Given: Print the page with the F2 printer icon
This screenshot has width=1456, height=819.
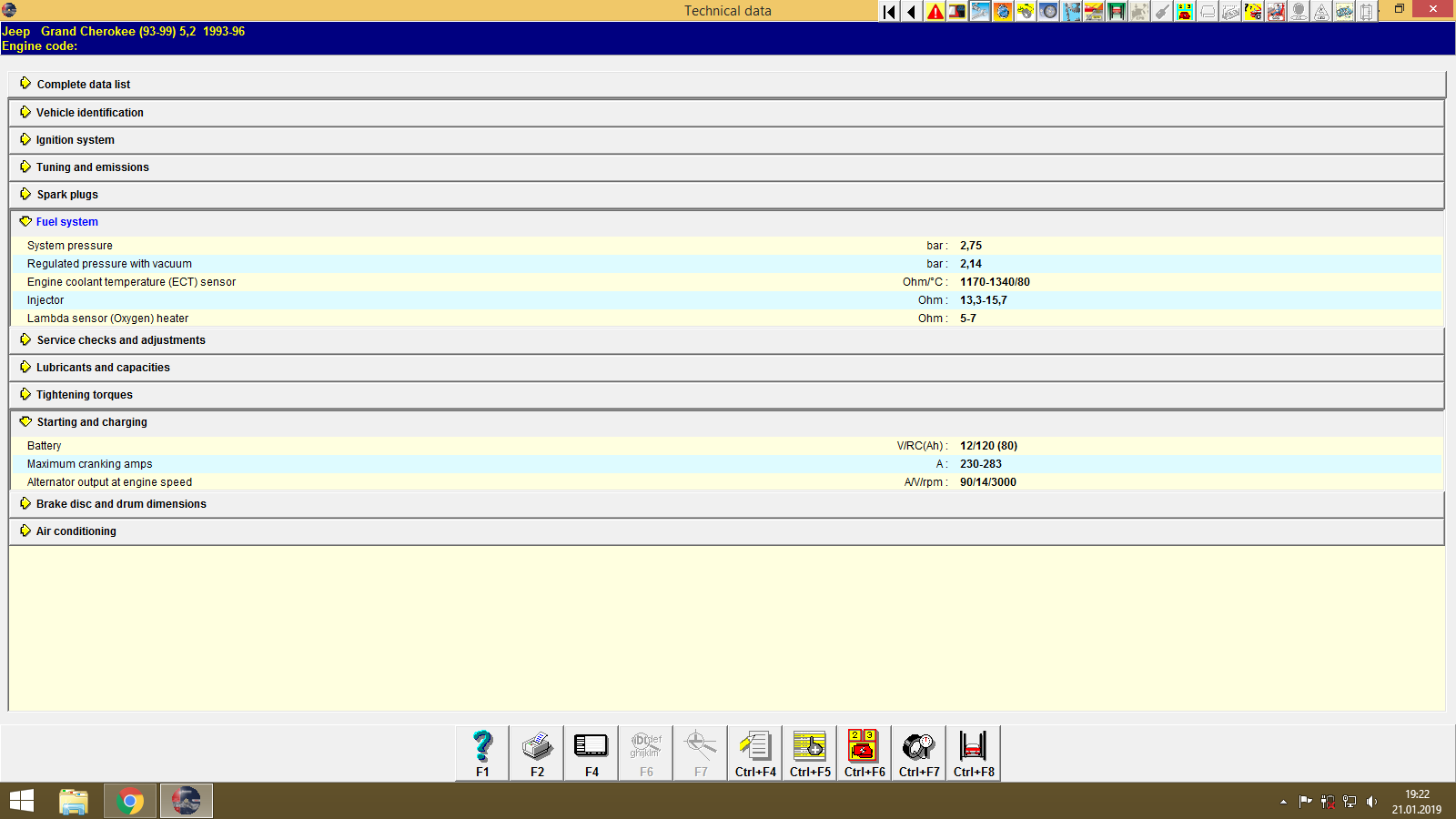Looking at the screenshot, I should [x=536, y=752].
